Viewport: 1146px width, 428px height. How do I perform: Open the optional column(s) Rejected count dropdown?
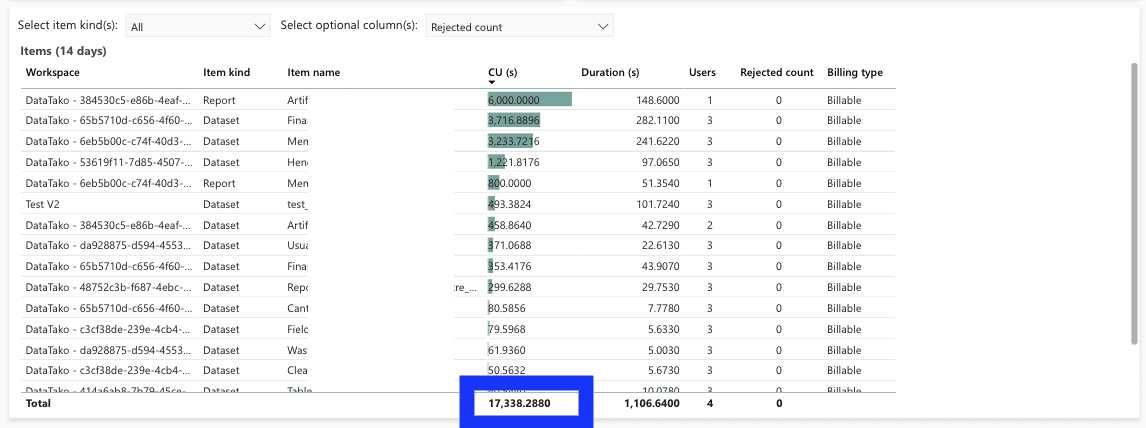click(520, 26)
